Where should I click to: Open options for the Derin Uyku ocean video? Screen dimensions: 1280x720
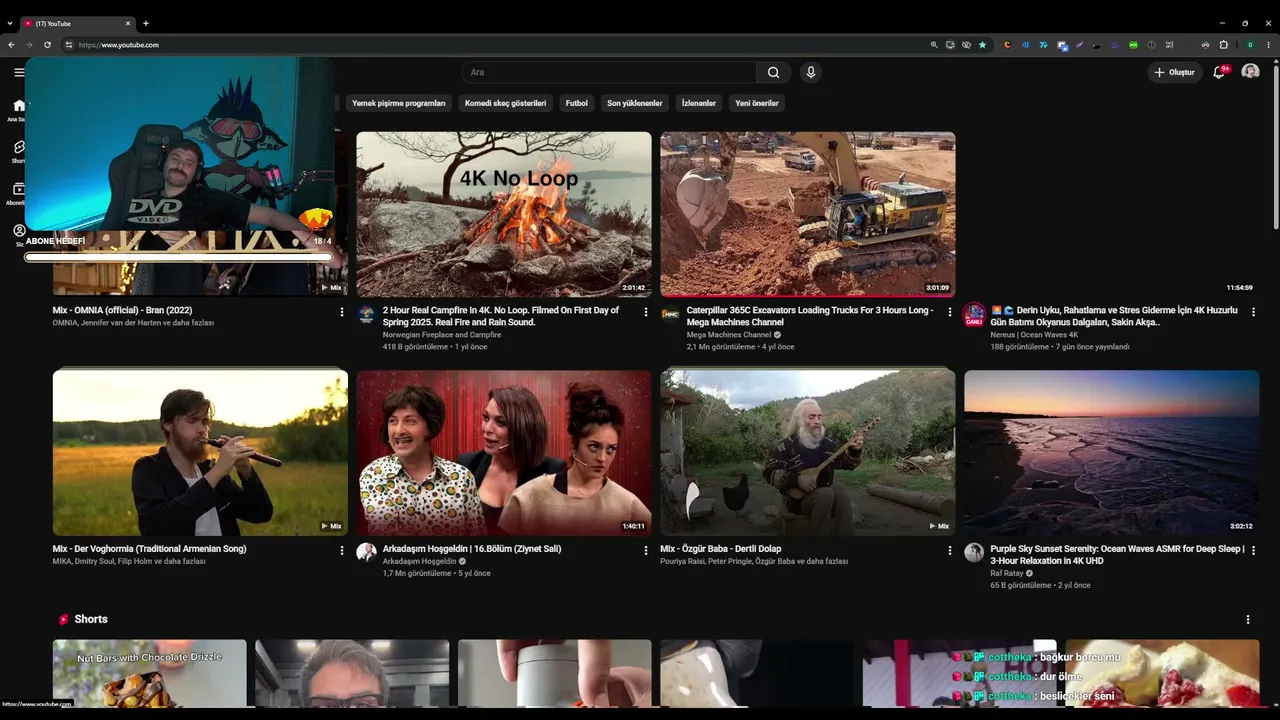point(1254,312)
